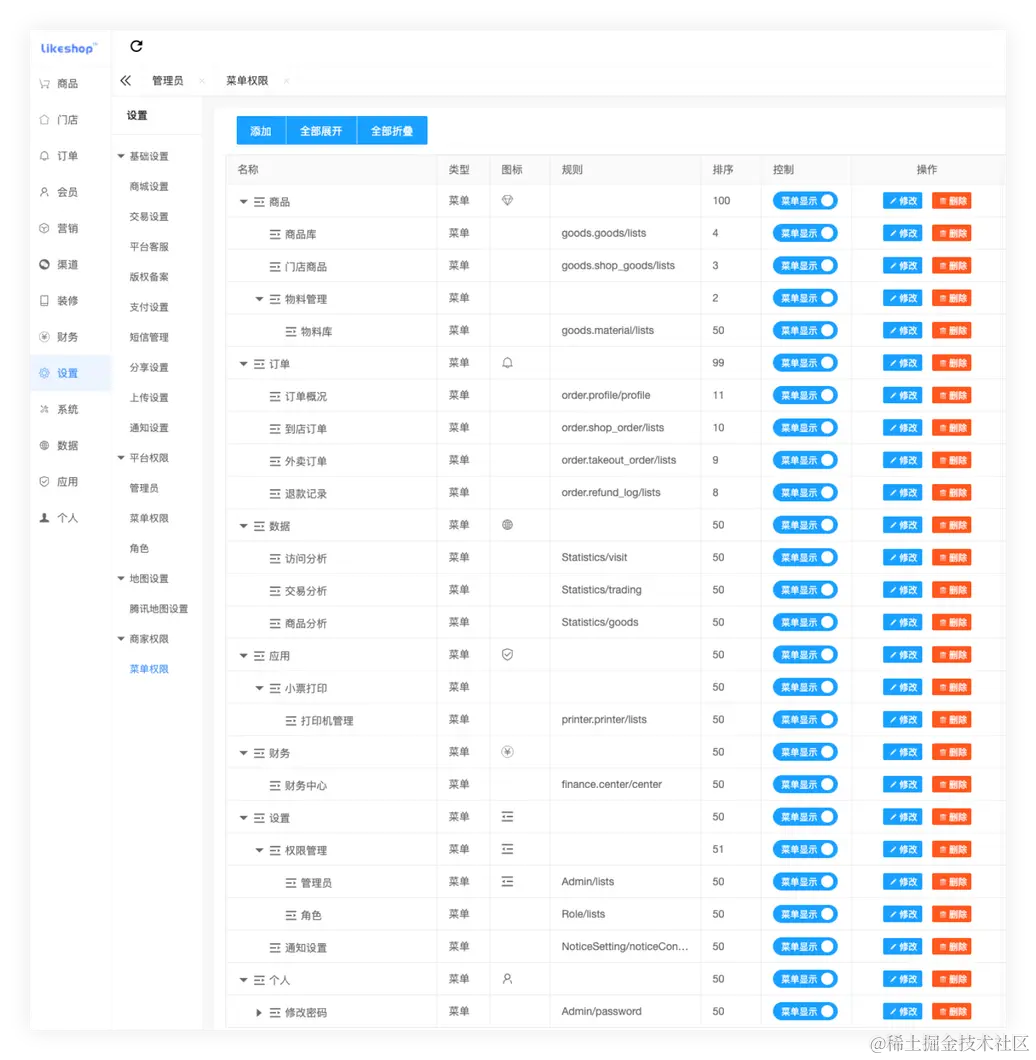This screenshot has height=1060, width=1036.
Task: Open 装修 icon in sidebar
Action: click(x=45, y=301)
